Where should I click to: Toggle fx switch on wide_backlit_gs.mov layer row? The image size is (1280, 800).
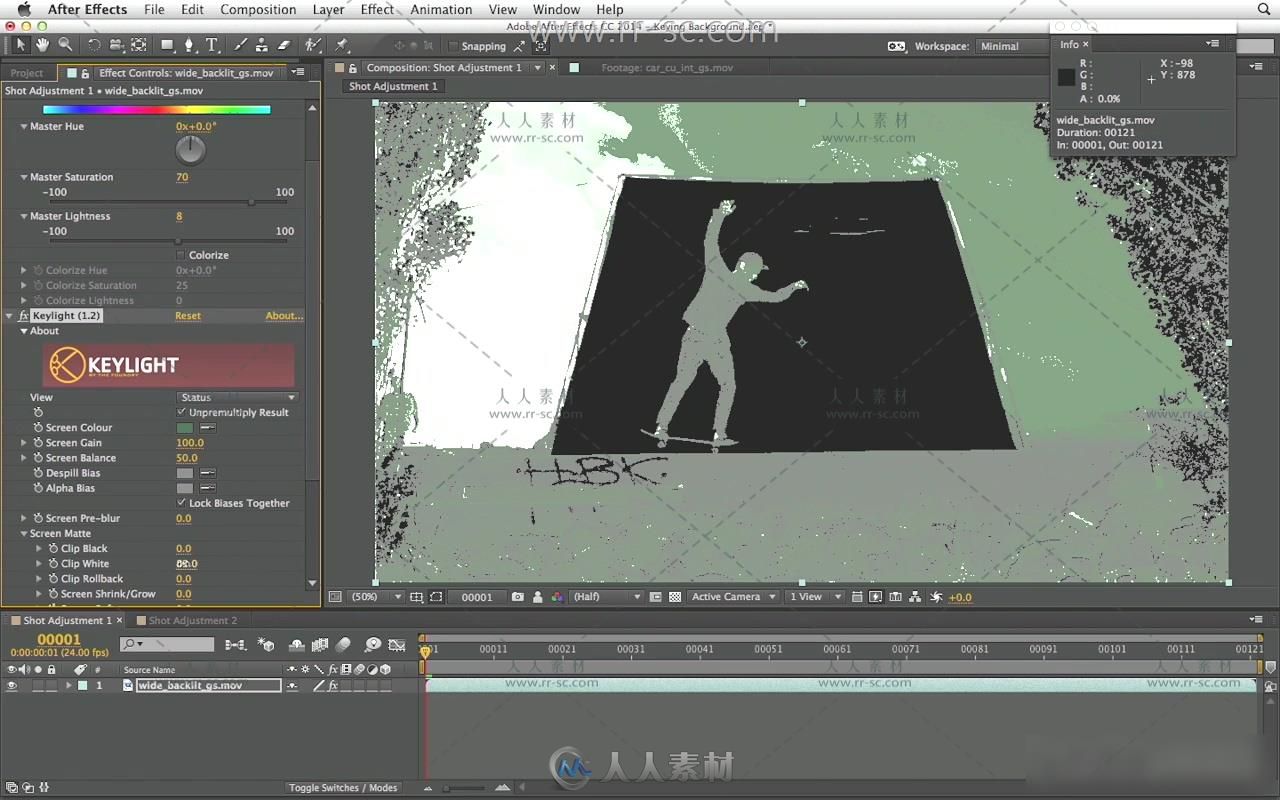pyautogui.click(x=333, y=686)
